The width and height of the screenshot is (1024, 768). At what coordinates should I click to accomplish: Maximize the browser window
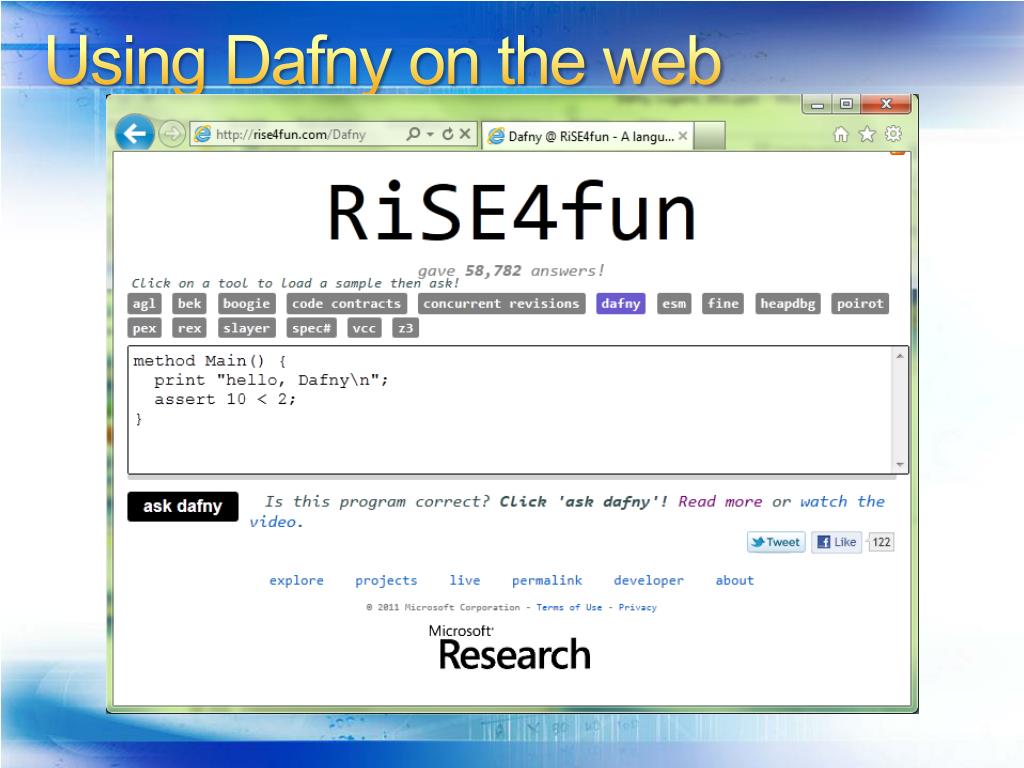(x=846, y=104)
